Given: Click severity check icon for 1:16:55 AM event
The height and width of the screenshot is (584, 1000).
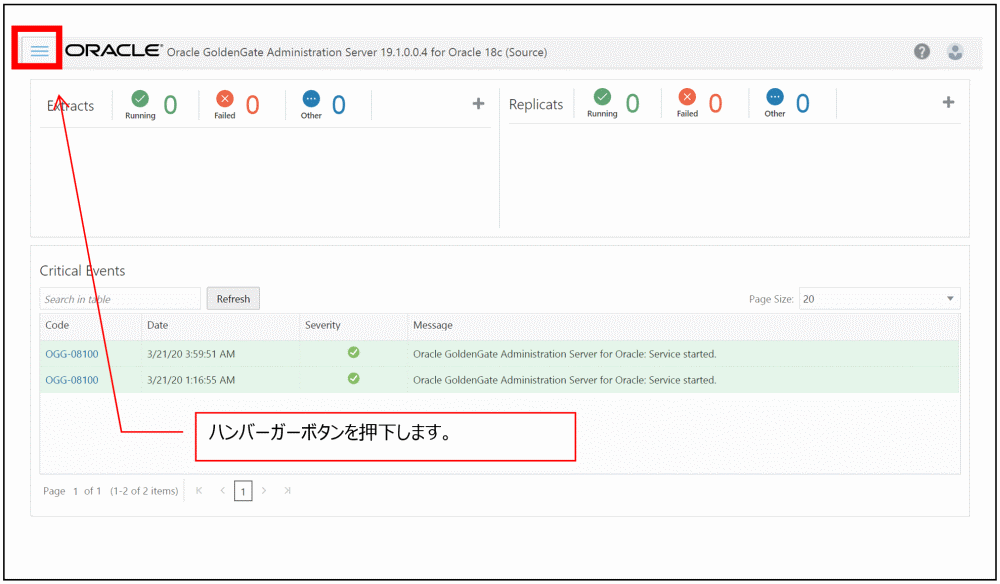Looking at the screenshot, I should (353, 378).
